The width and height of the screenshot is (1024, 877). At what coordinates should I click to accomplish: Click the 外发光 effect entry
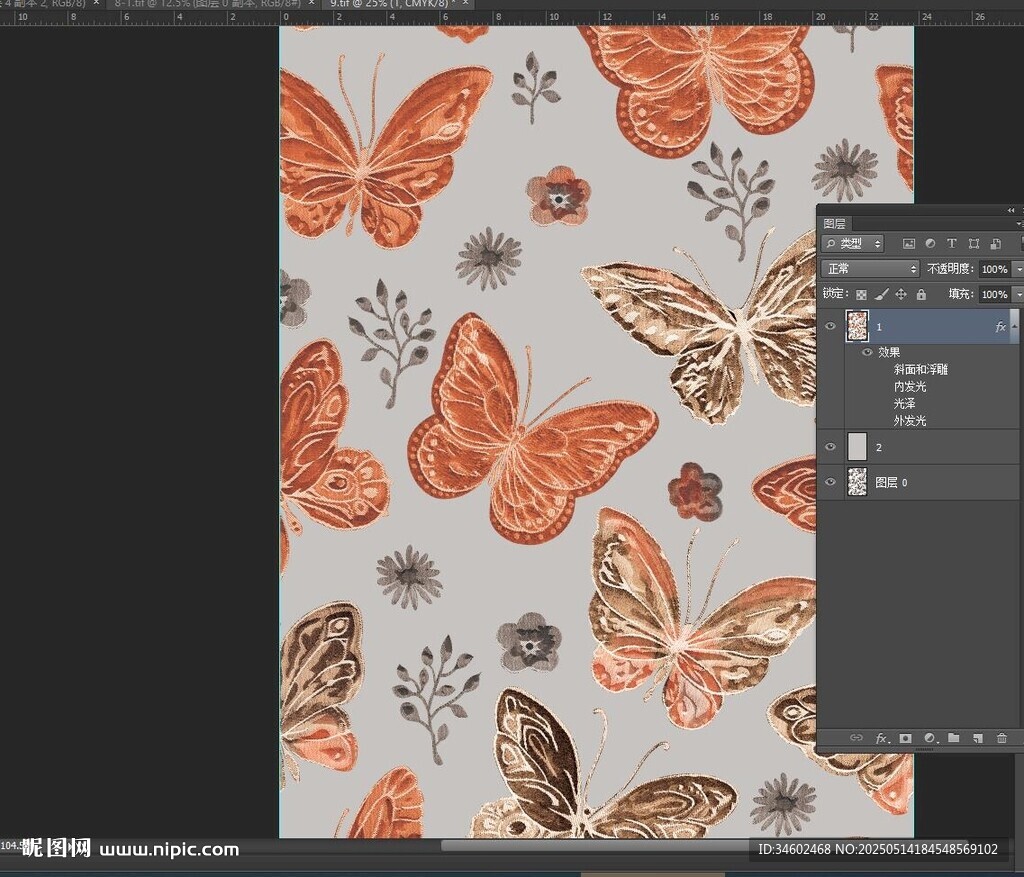pos(910,420)
